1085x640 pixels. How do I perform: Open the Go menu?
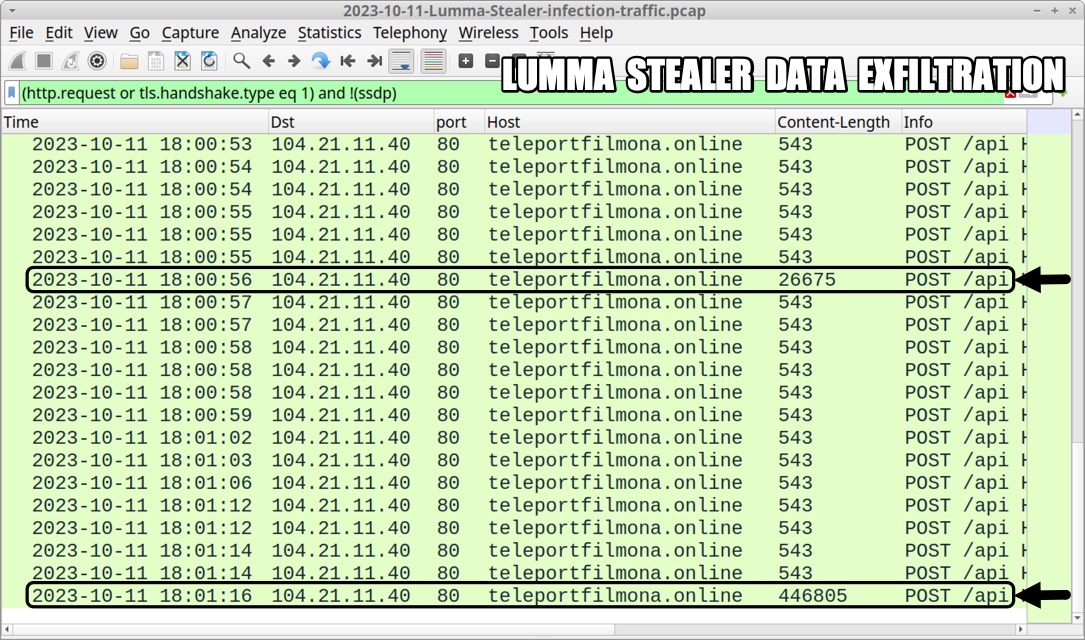(x=139, y=33)
